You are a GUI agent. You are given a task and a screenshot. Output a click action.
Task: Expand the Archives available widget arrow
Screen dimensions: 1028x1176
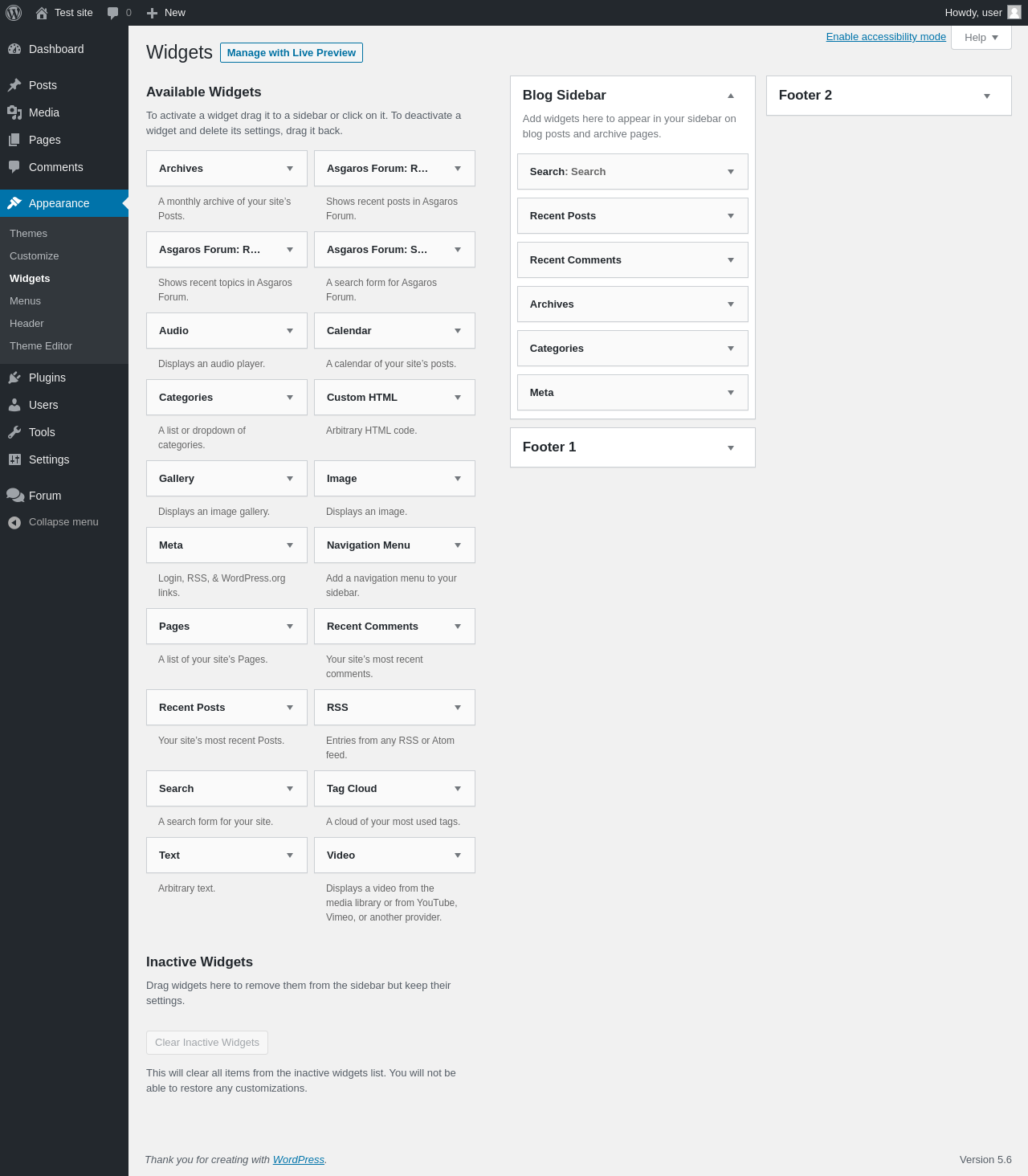point(290,169)
